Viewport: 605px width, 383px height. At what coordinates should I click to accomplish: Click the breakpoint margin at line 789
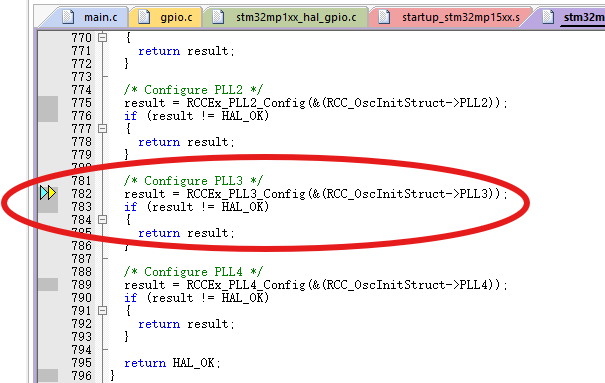tap(48, 285)
